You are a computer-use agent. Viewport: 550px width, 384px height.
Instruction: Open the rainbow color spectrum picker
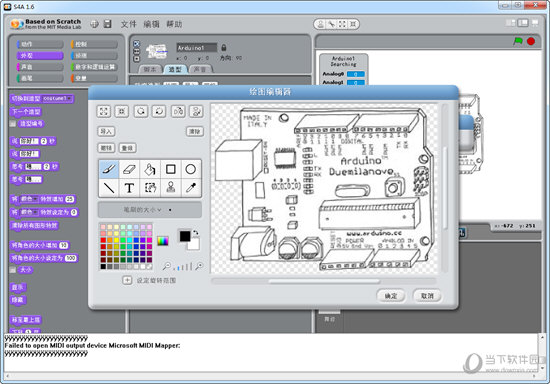point(162,241)
